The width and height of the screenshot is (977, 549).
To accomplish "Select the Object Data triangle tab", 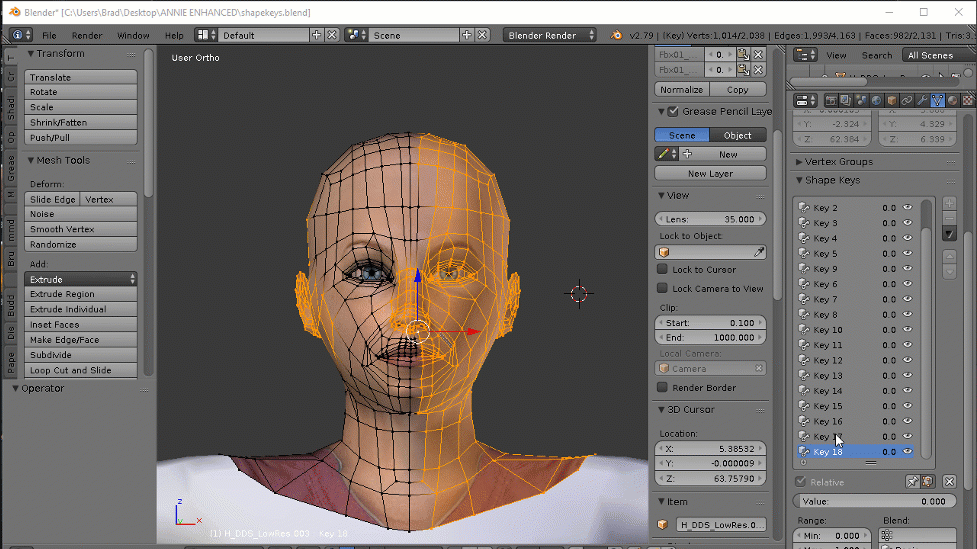I will pyautogui.click(x=937, y=100).
